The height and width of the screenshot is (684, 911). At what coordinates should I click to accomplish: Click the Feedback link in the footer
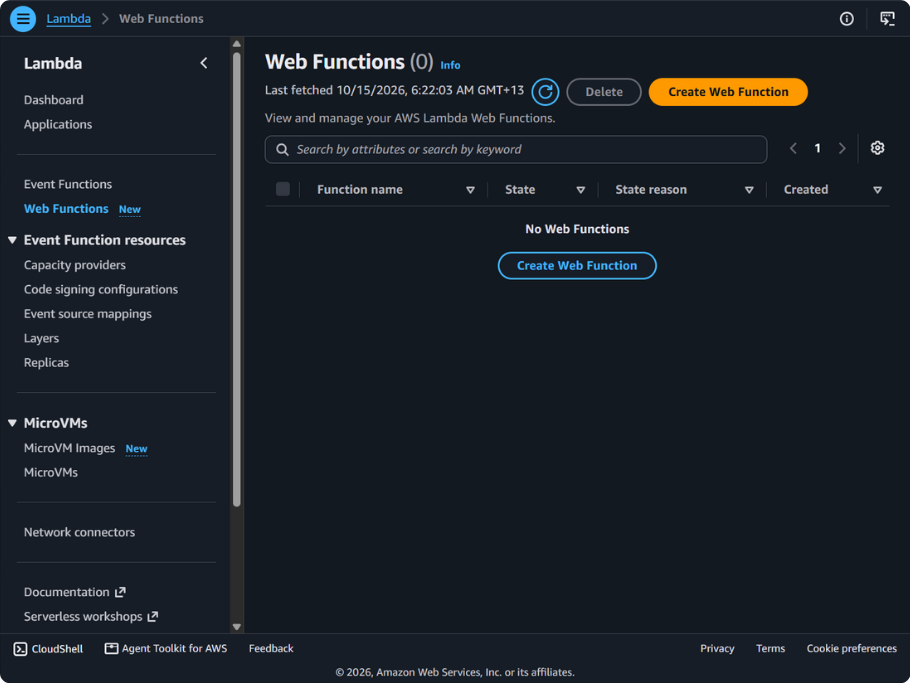(271, 649)
